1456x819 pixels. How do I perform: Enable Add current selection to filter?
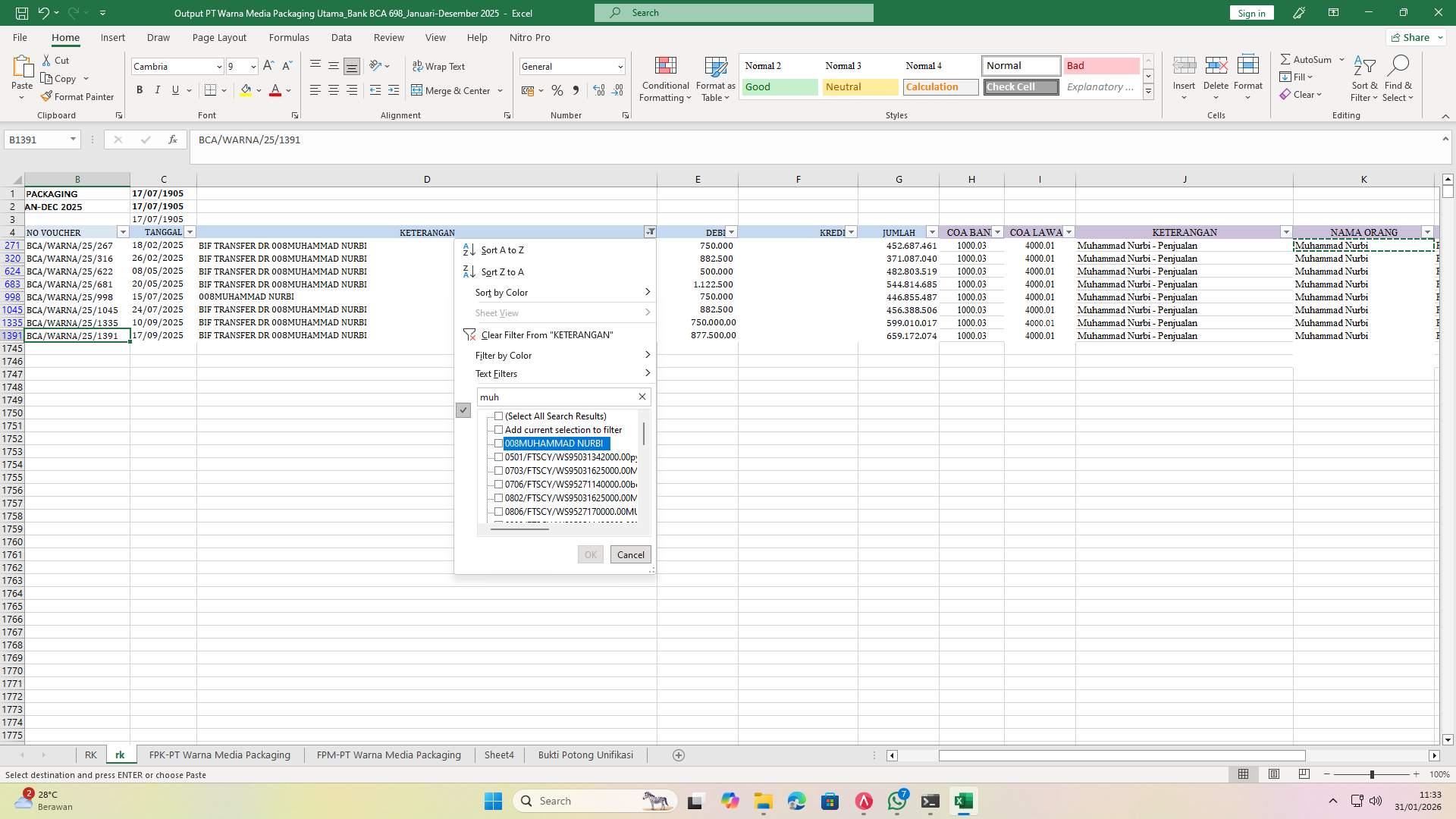click(498, 430)
